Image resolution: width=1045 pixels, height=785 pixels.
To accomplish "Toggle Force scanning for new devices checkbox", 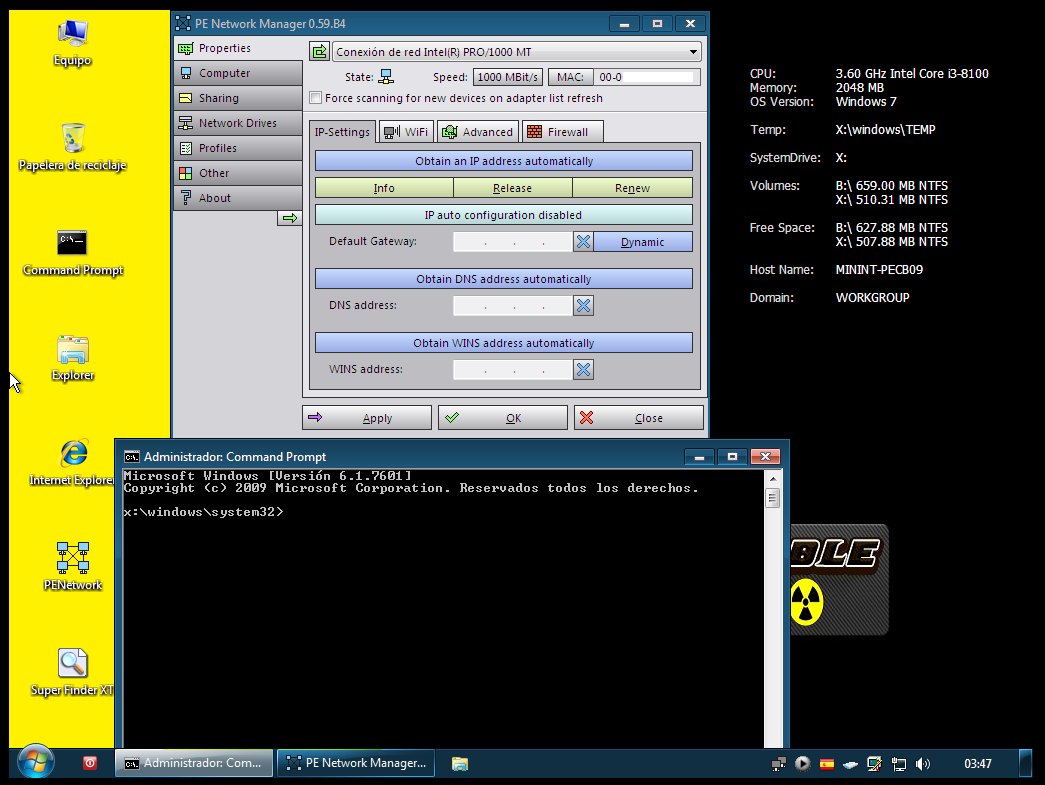I will [x=316, y=98].
